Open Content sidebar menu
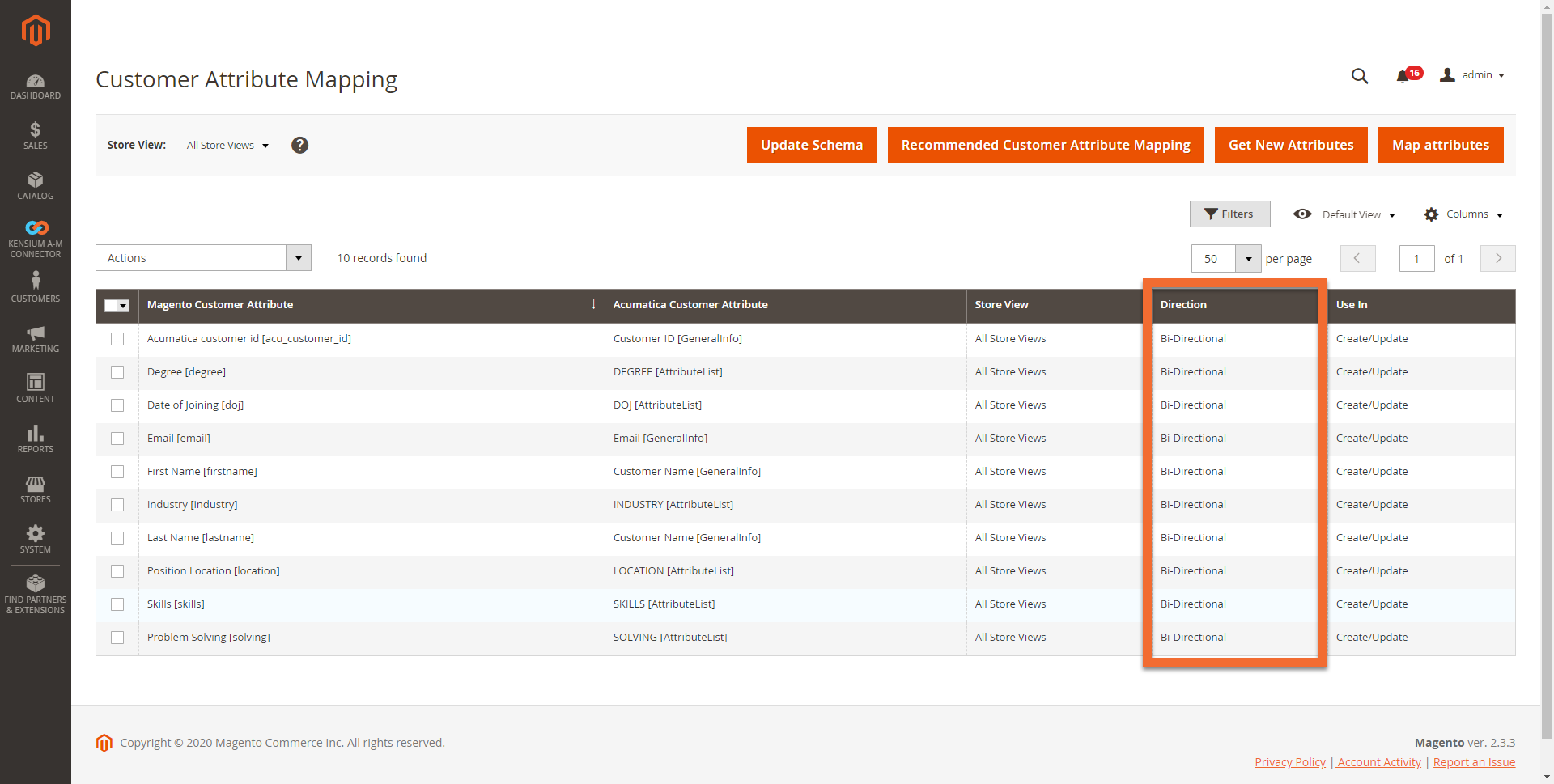The height and width of the screenshot is (784, 1554). (x=36, y=388)
